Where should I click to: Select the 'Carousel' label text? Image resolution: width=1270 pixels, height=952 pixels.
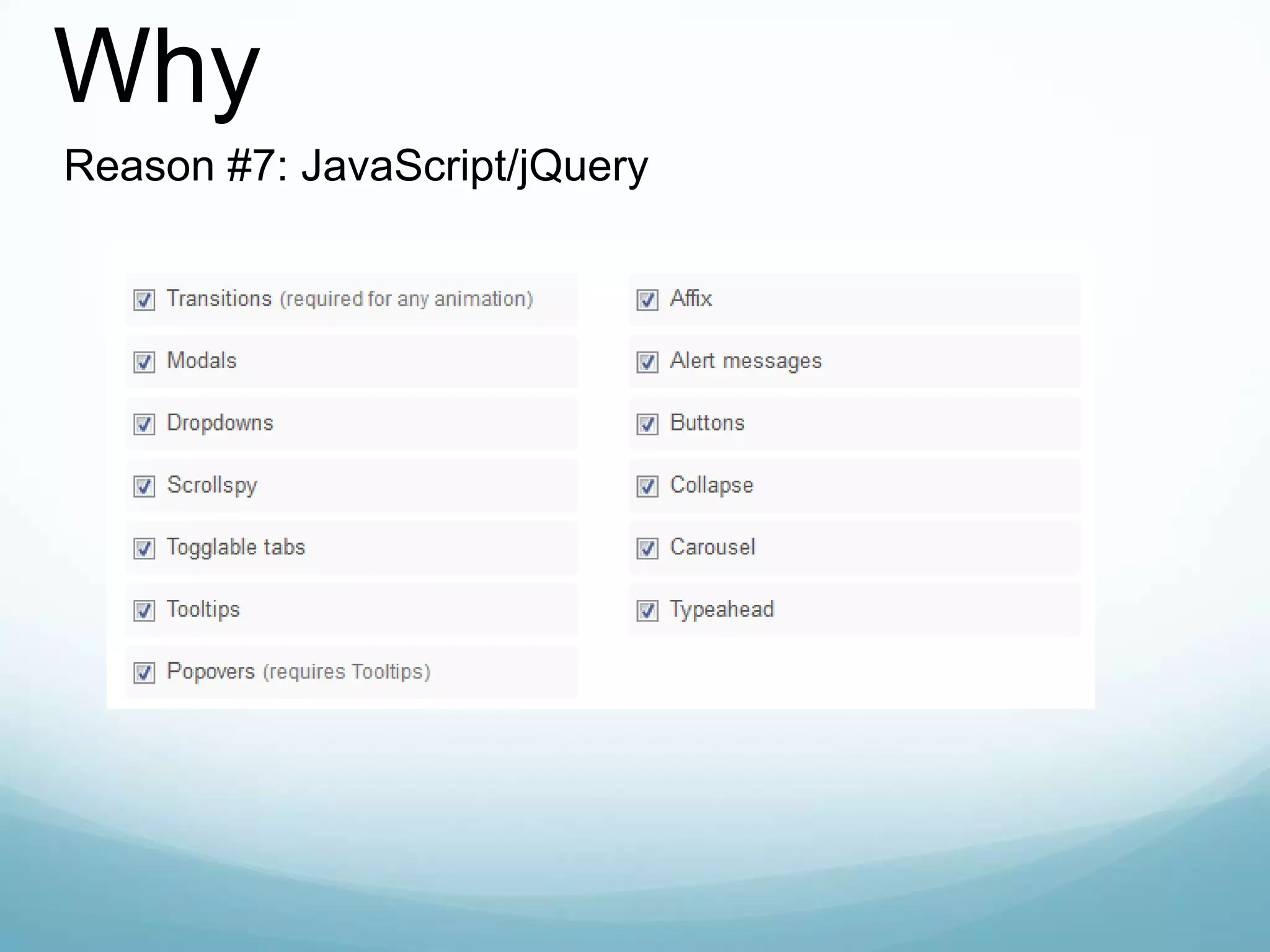713,547
